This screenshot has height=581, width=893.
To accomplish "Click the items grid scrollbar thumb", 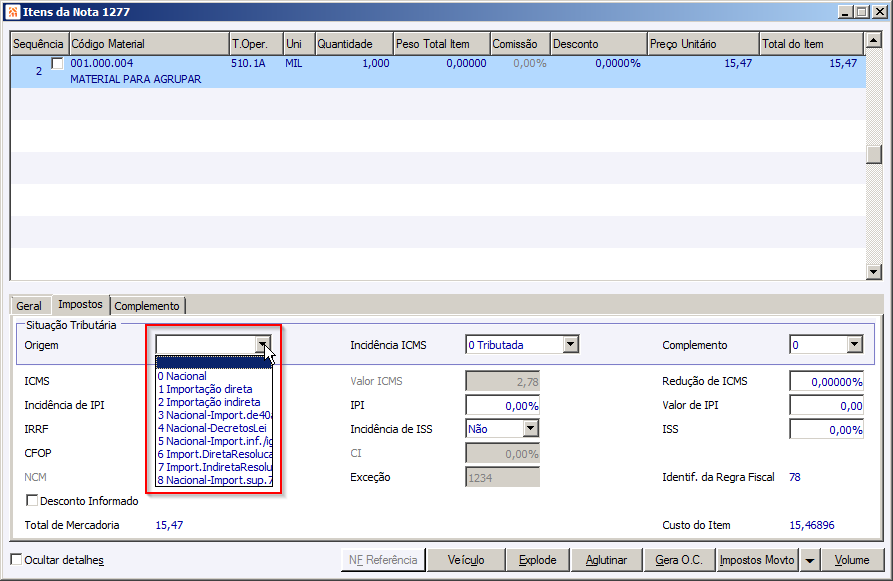I will tap(874, 155).
